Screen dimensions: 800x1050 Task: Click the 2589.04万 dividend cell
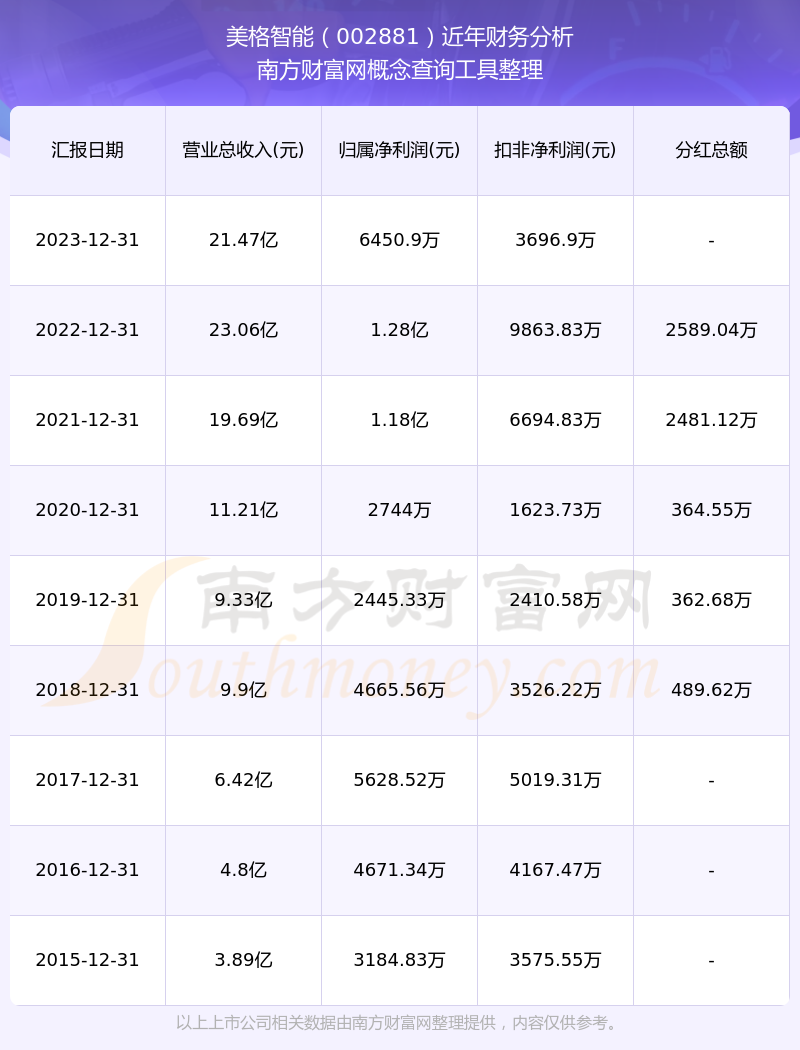711,330
